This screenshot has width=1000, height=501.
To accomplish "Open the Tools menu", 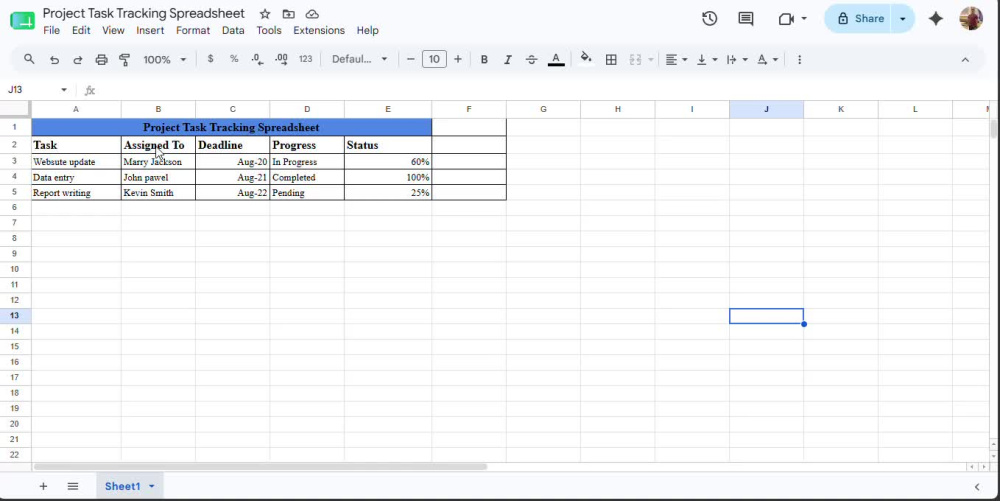I will (268, 30).
